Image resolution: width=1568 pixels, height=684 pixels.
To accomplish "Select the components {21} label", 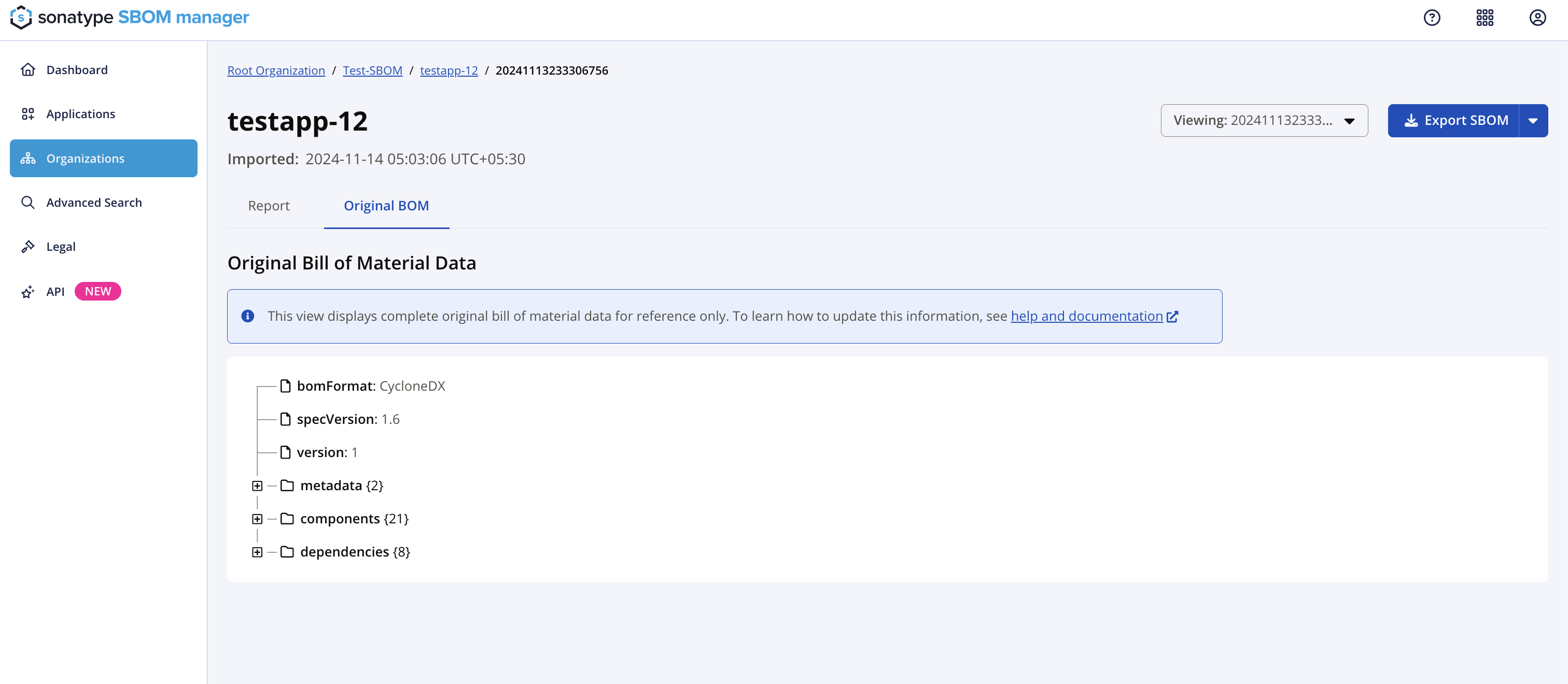I will (x=355, y=519).
